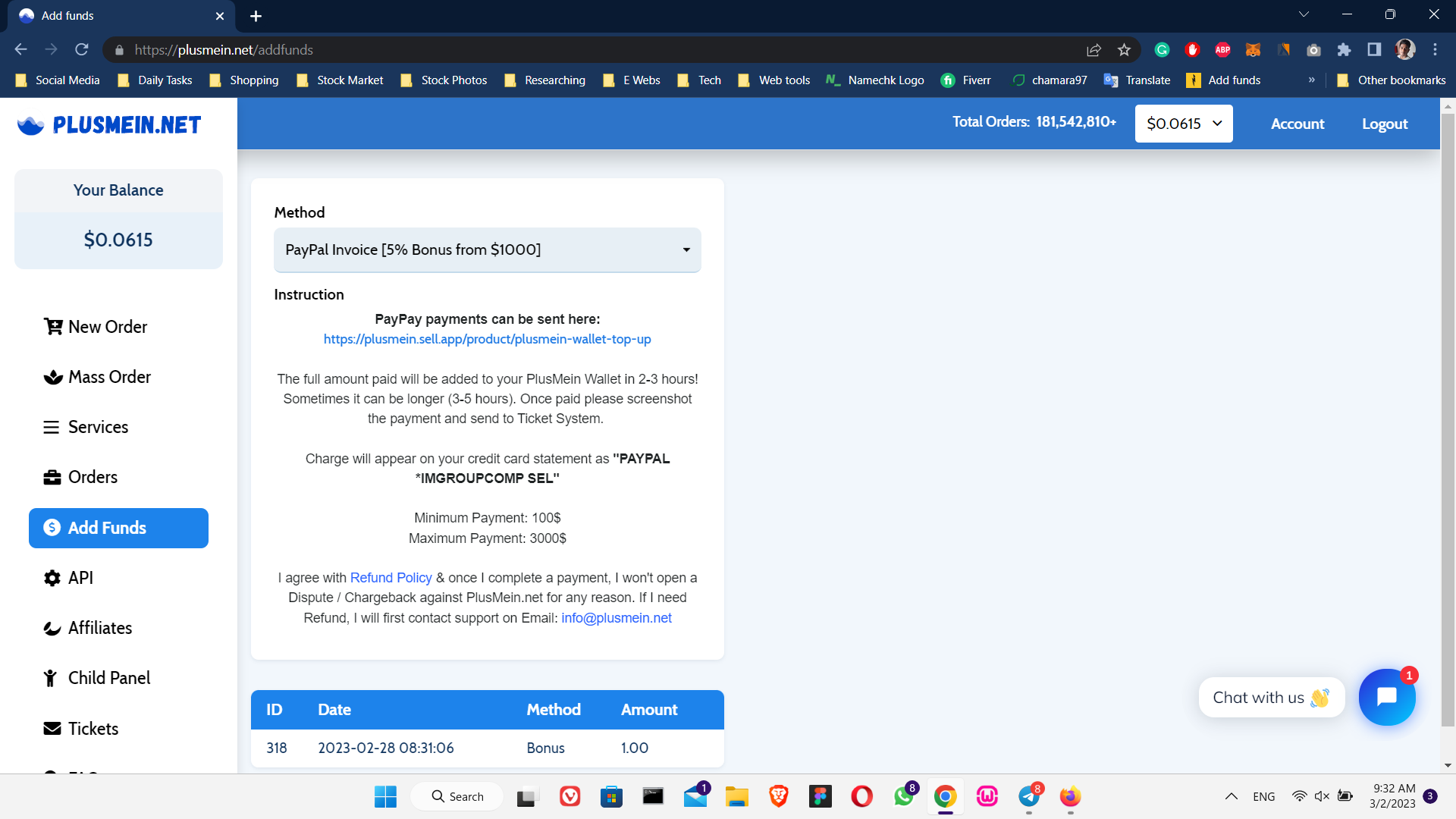The height and width of the screenshot is (819, 1456).
Task: Toggle the browser side panel
Action: tap(1374, 50)
